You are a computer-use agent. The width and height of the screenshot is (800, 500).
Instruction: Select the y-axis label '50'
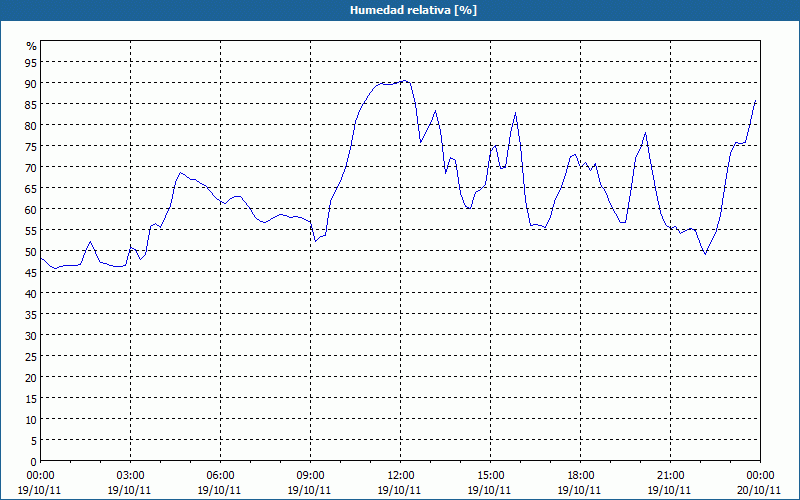point(32,252)
